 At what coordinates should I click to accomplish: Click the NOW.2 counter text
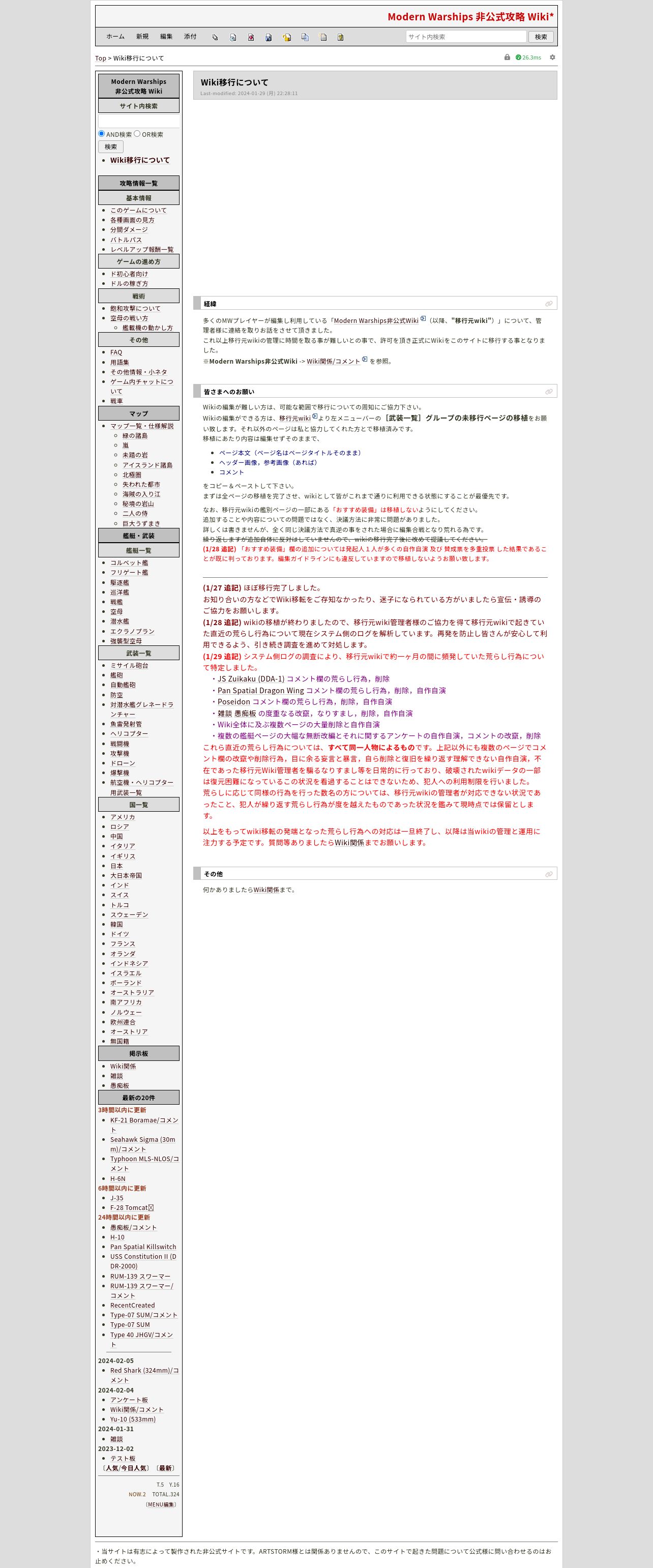(137, 1494)
